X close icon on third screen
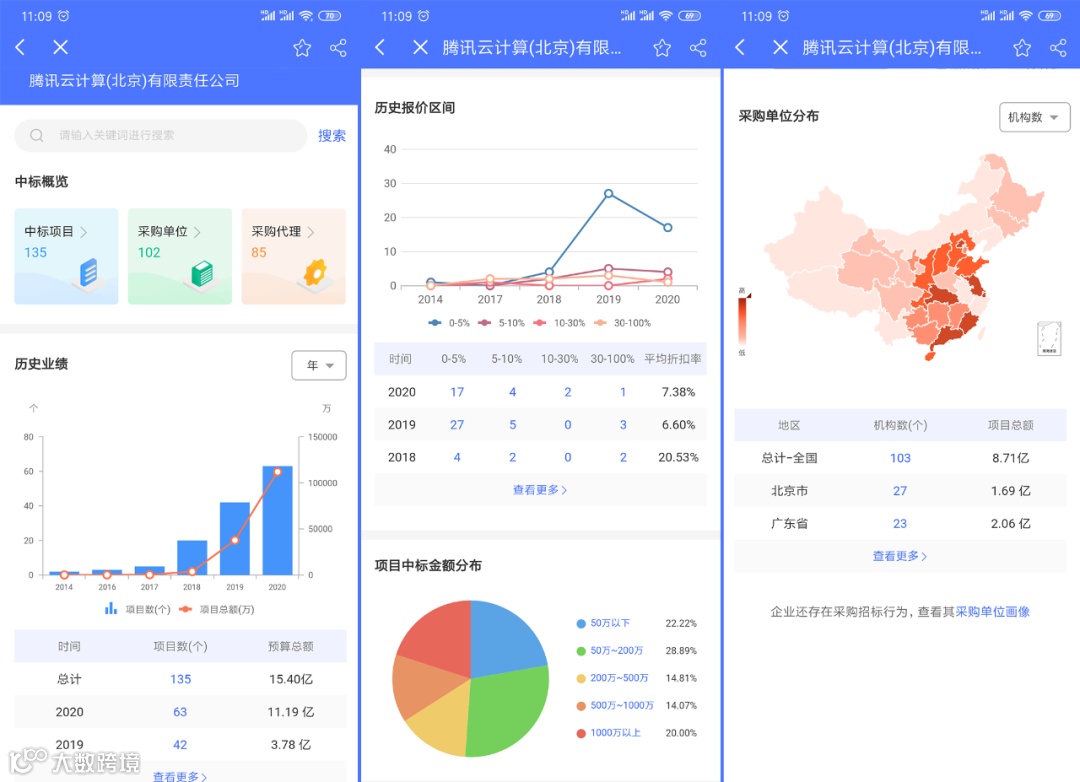Image resolution: width=1080 pixels, height=782 pixels. pos(780,47)
